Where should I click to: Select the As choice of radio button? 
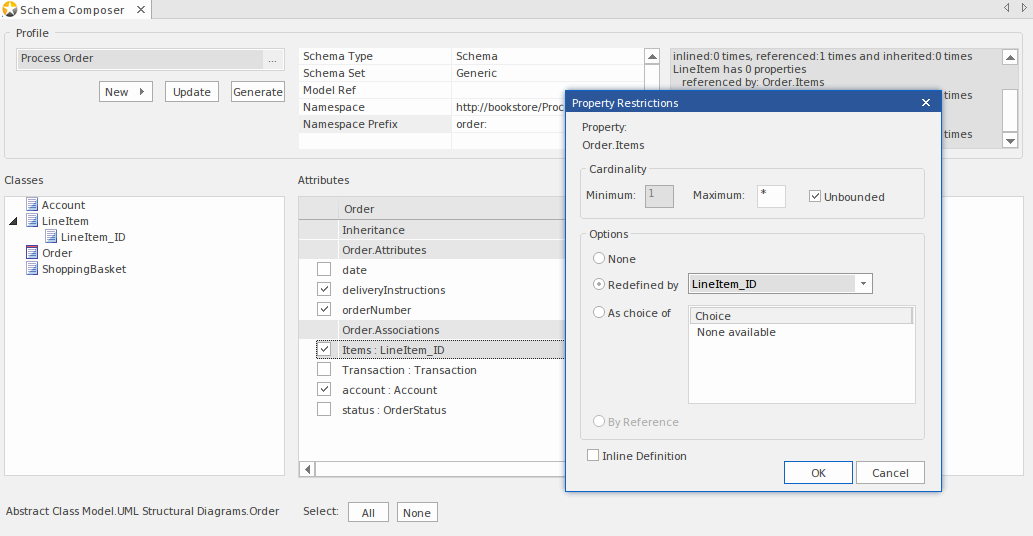point(599,313)
